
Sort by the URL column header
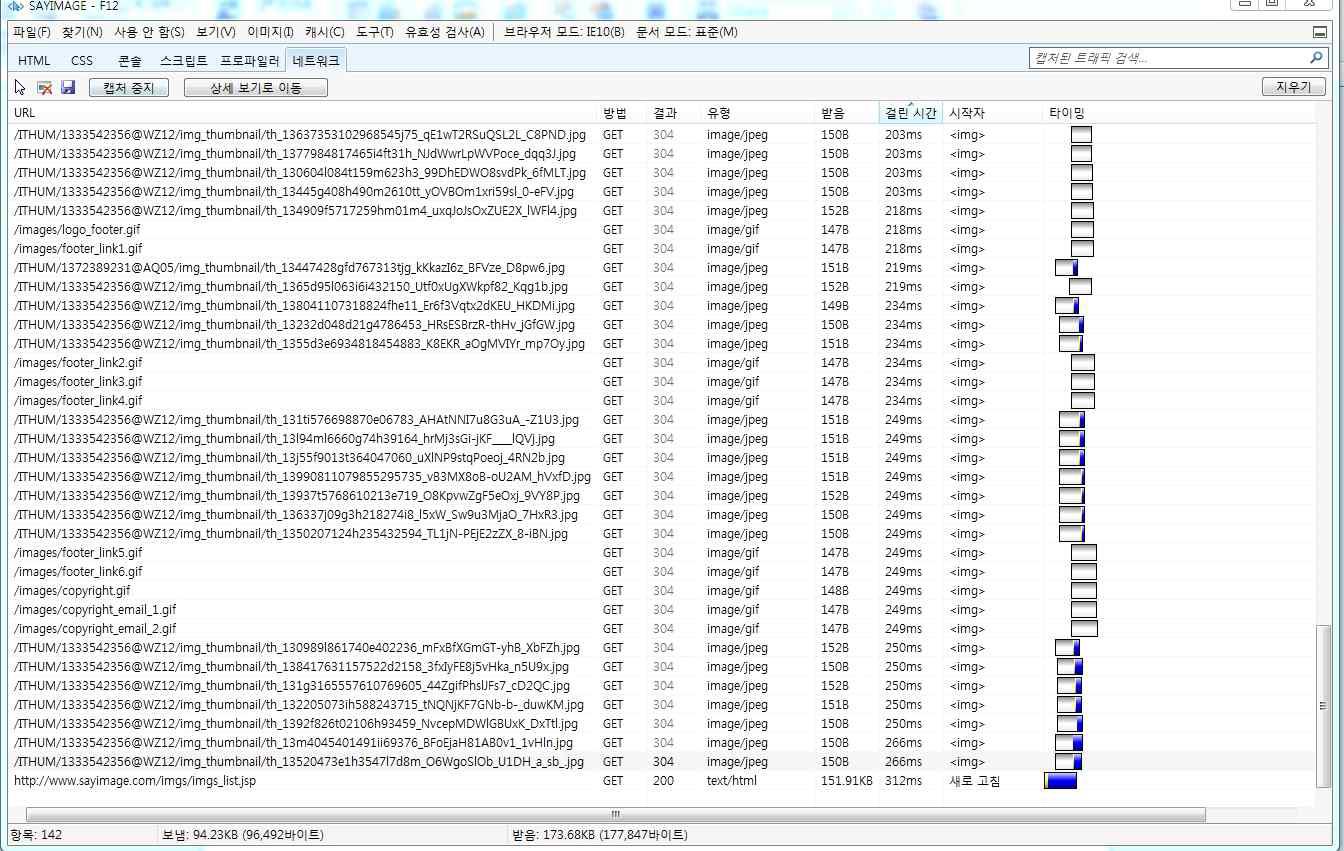(x=303, y=113)
